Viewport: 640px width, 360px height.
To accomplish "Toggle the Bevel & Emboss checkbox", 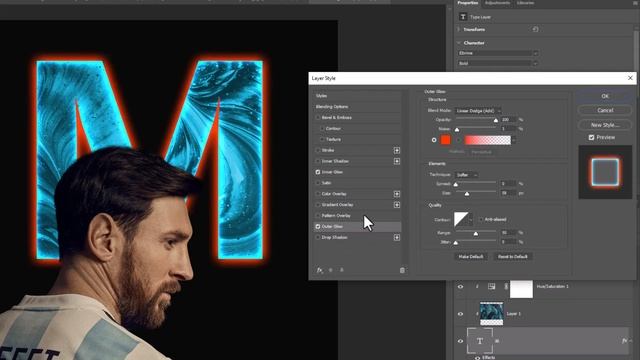I will 318,118.
